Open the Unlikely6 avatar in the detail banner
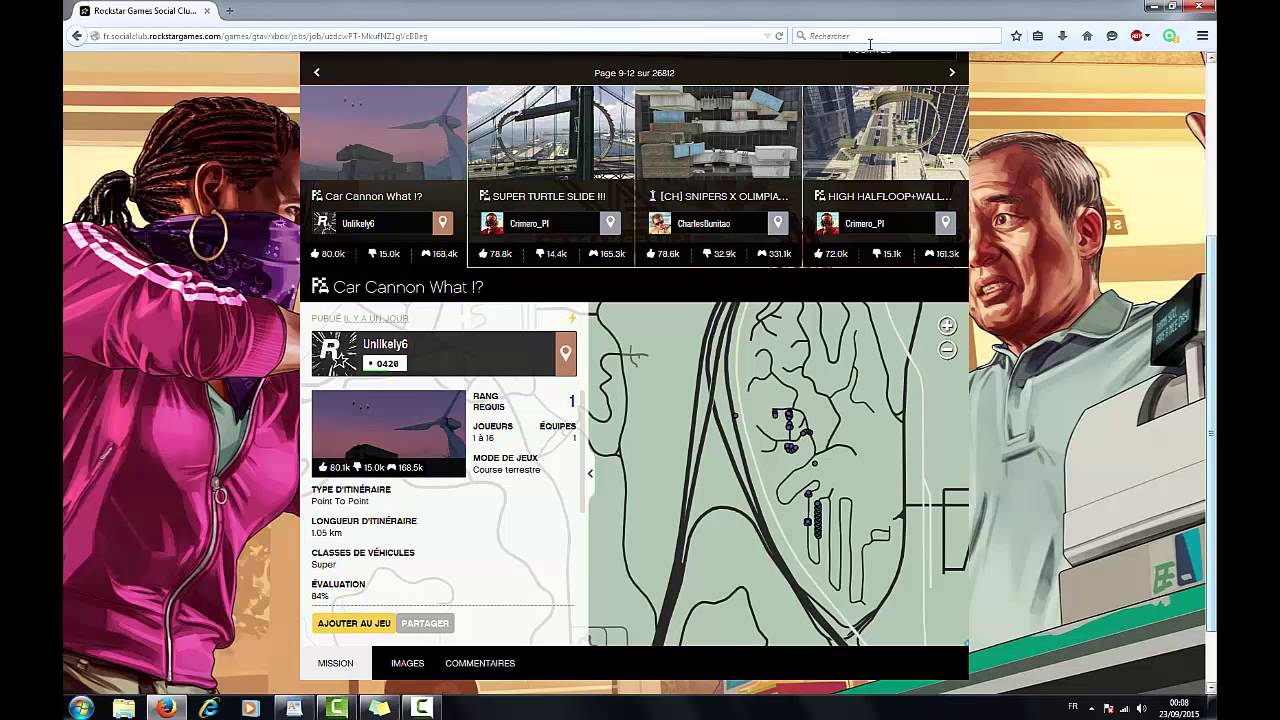The width and height of the screenshot is (1280, 720). (x=334, y=354)
